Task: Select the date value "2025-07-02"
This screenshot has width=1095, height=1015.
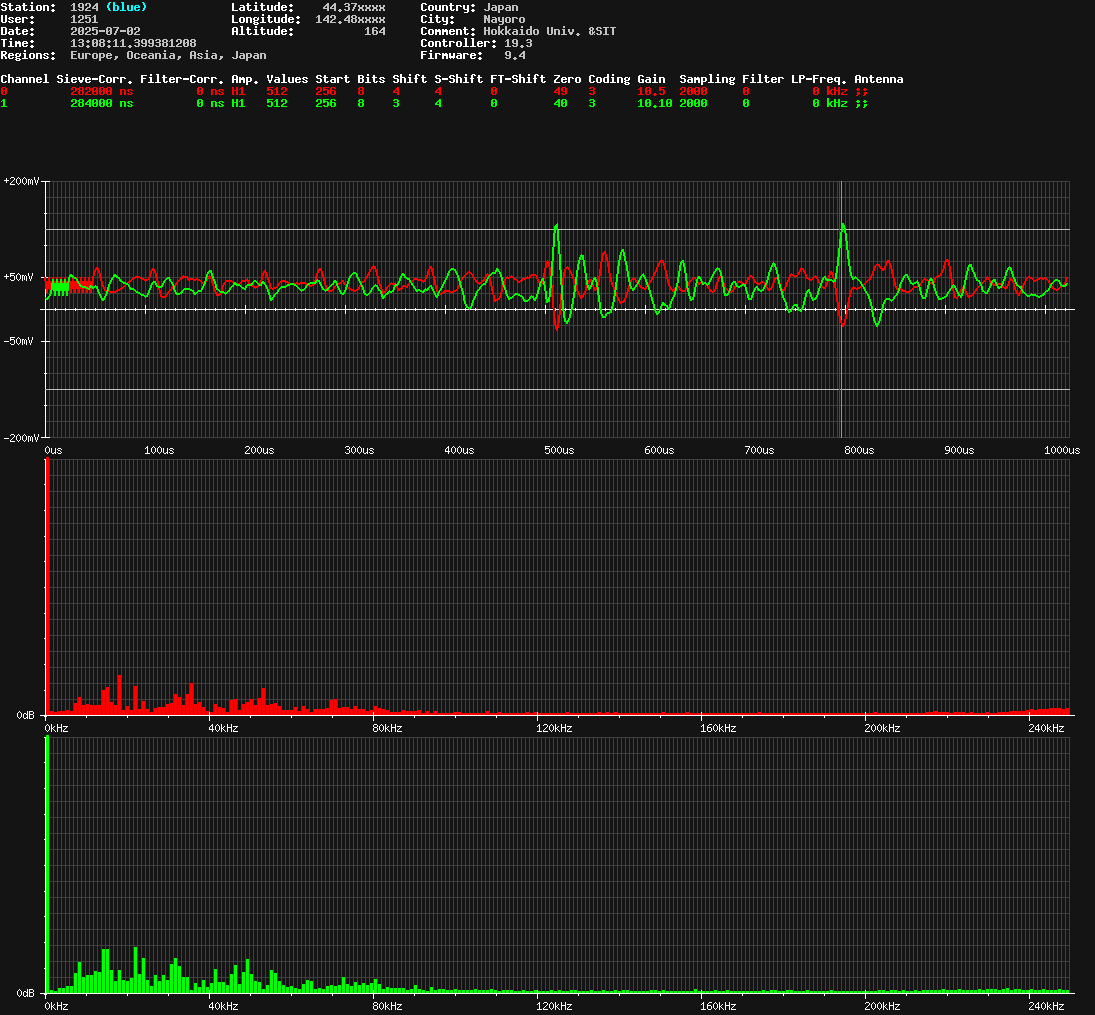Action: pyautogui.click(x=105, y=31)
